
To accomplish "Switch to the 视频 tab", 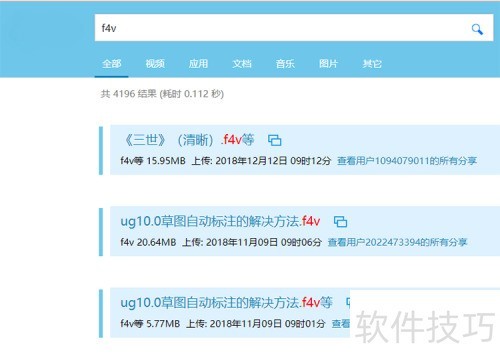I will 155,63.
